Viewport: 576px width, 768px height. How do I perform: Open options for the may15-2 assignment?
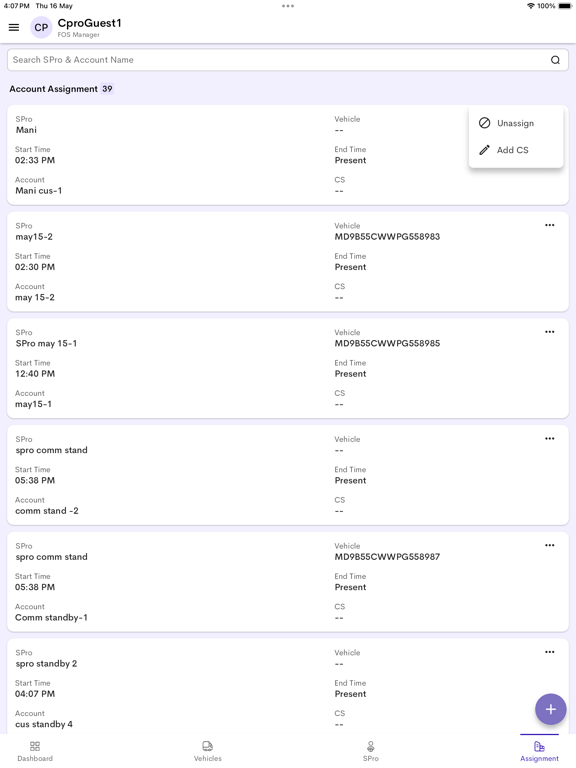550,225
